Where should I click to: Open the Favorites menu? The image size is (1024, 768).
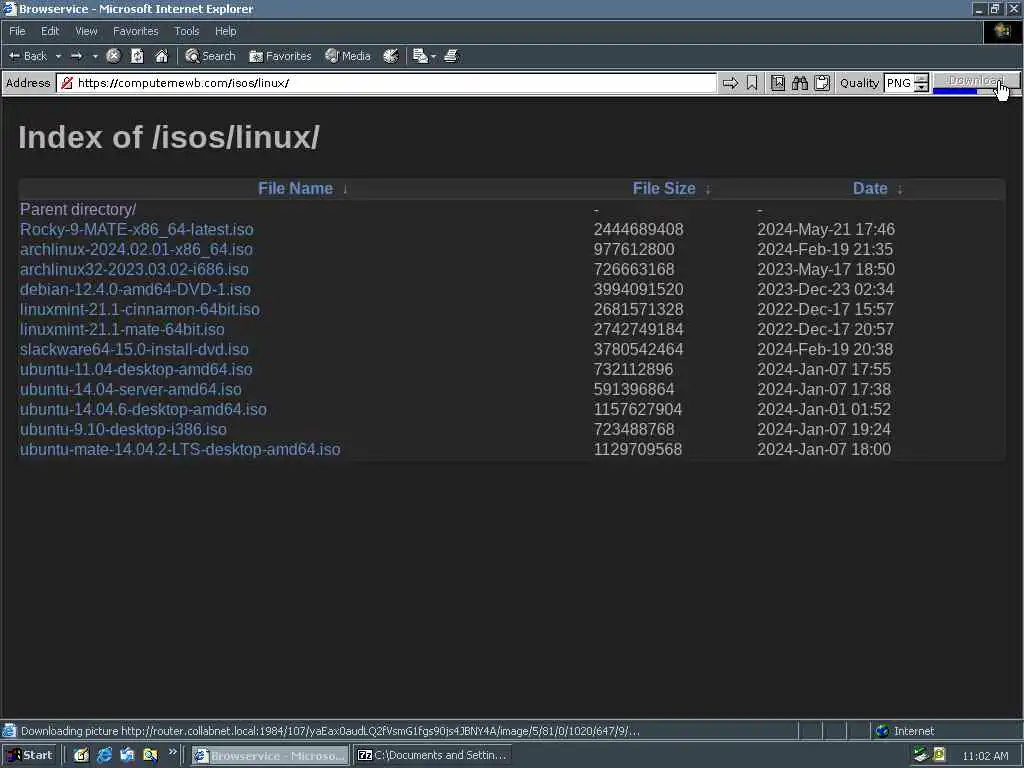[x=135, y=31]
